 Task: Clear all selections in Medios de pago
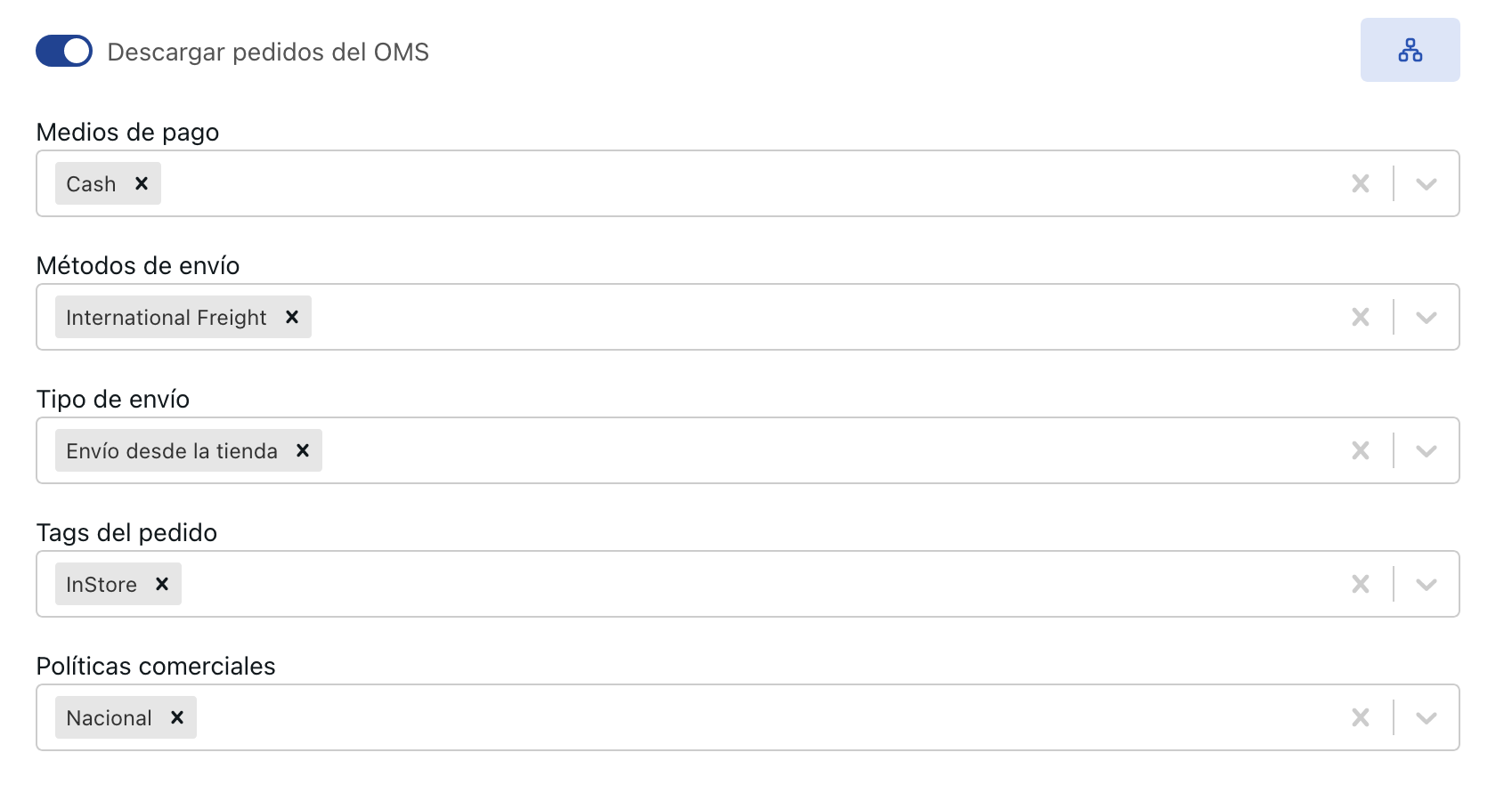[1360, 183]
